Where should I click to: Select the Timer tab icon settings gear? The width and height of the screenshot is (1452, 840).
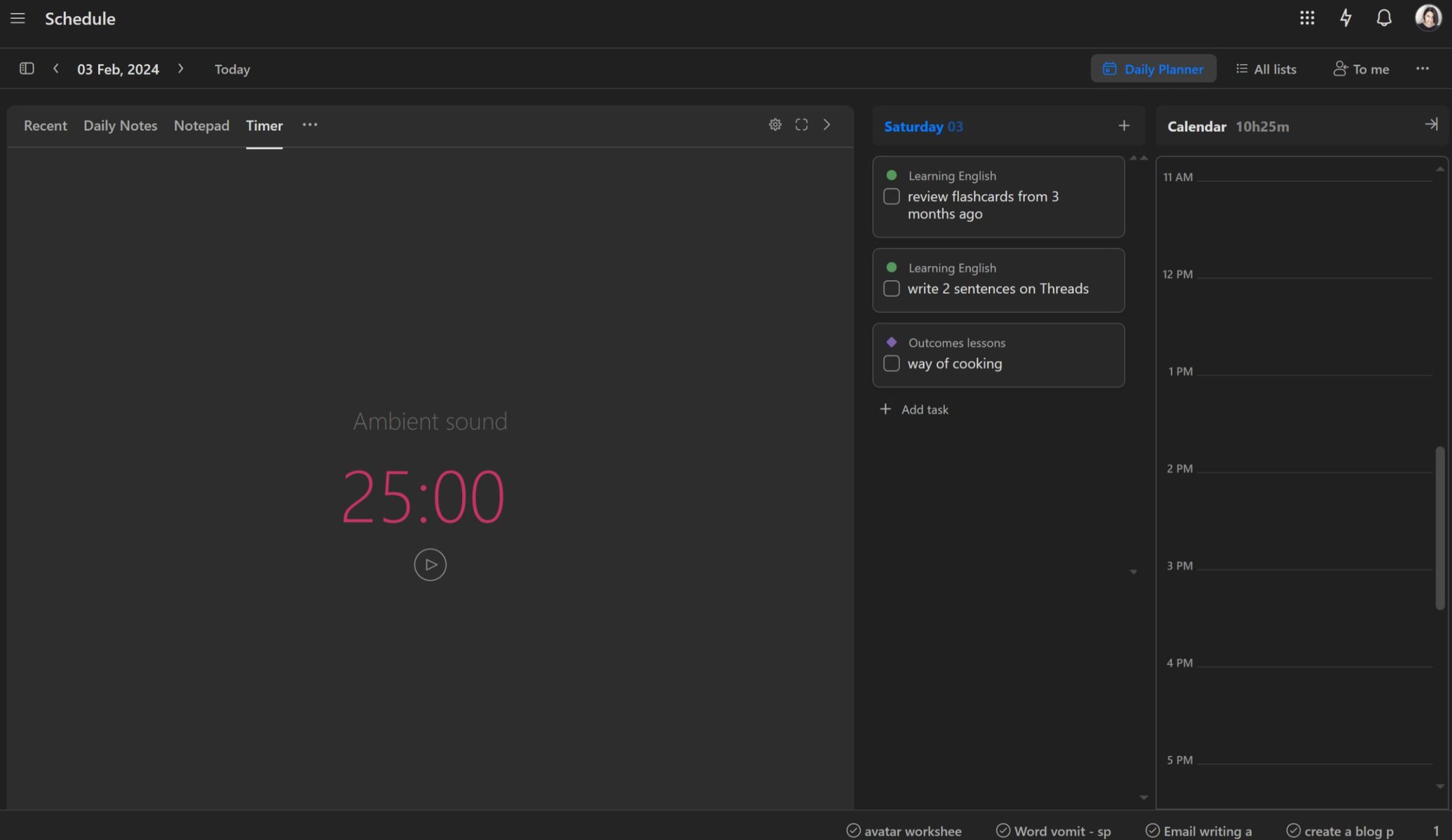tap(775, 124)
